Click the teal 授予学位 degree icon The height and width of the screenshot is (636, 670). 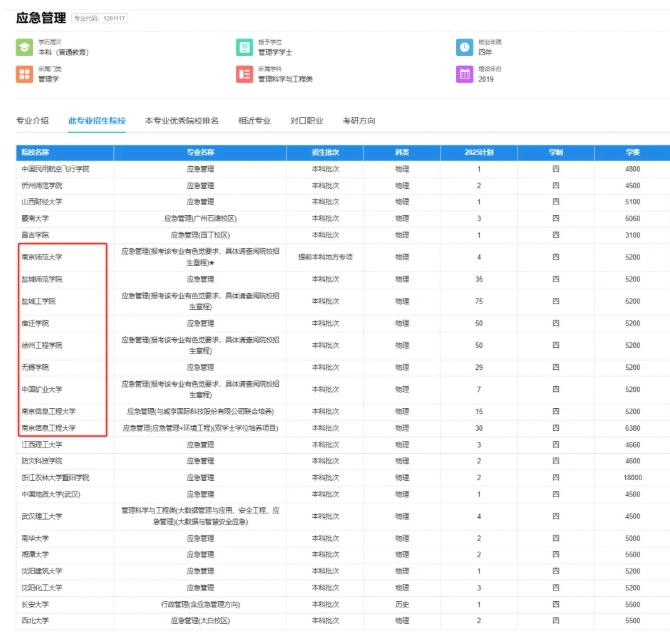coord(244,47)
